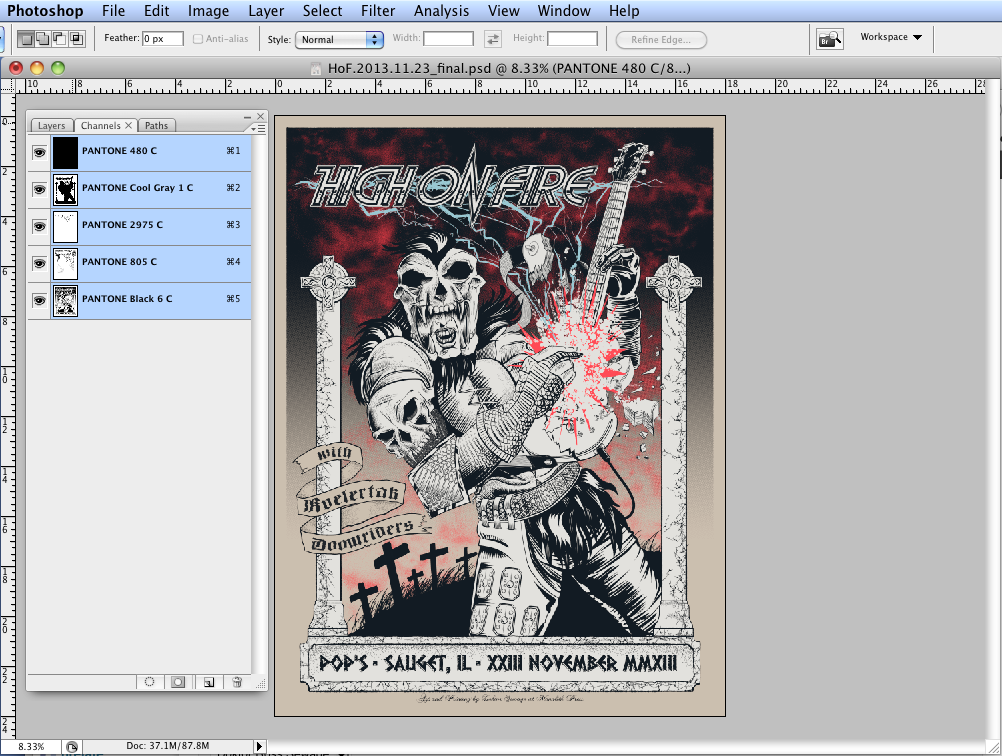Screen dimensions: 1002x756
Task: Open the Window menu
Action: [x=564, y=11]
